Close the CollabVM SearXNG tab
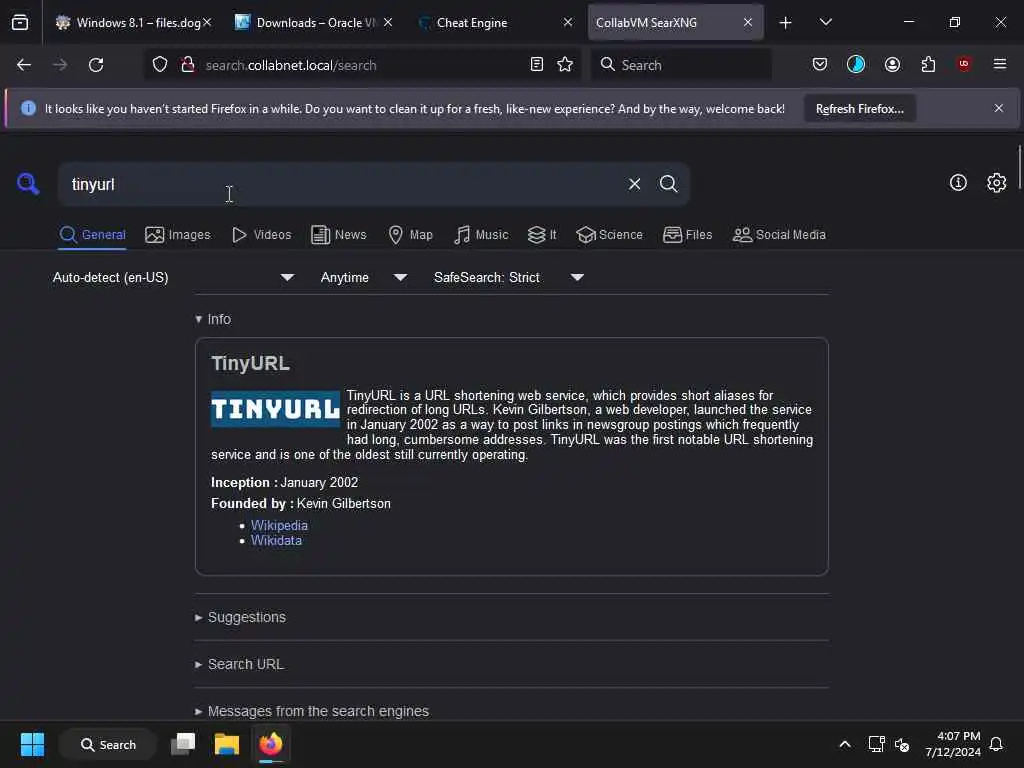Screen dimensions: 1024x768 click(x=748, y=23)
